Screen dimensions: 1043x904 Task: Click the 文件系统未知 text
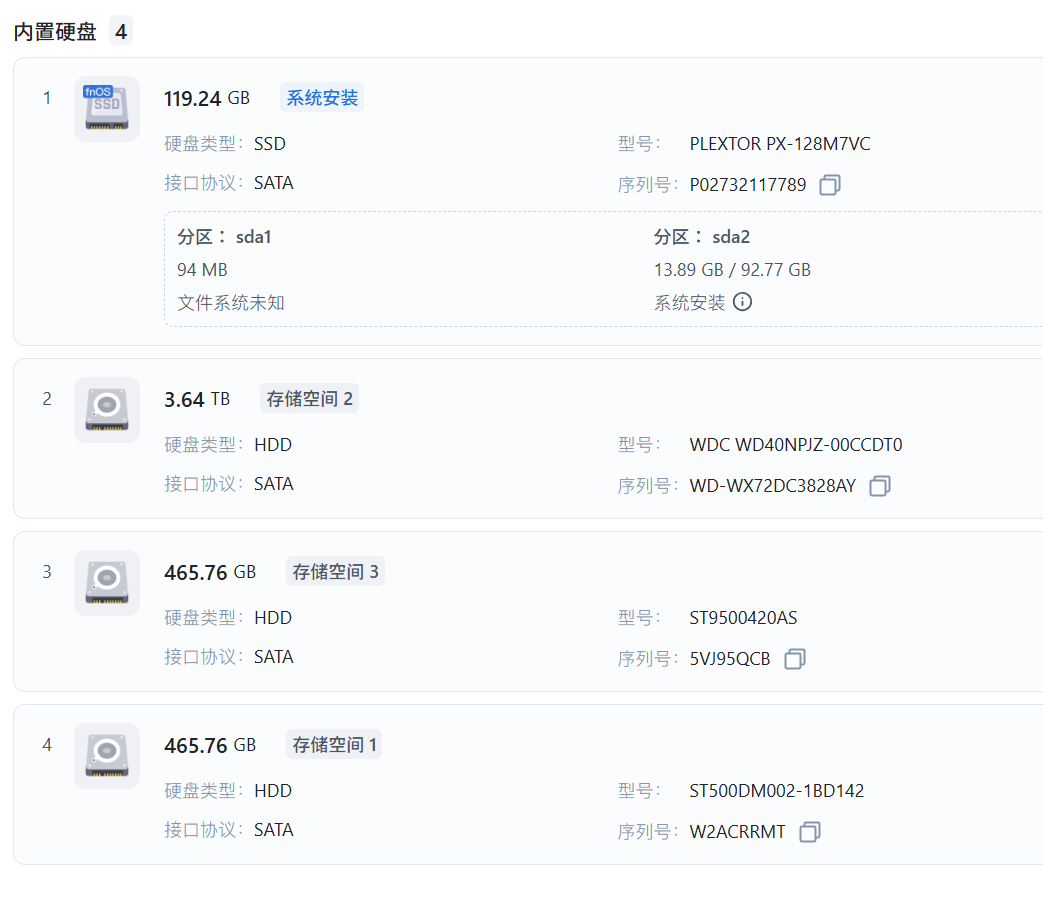pyautogui.click(x=231, y=303)
